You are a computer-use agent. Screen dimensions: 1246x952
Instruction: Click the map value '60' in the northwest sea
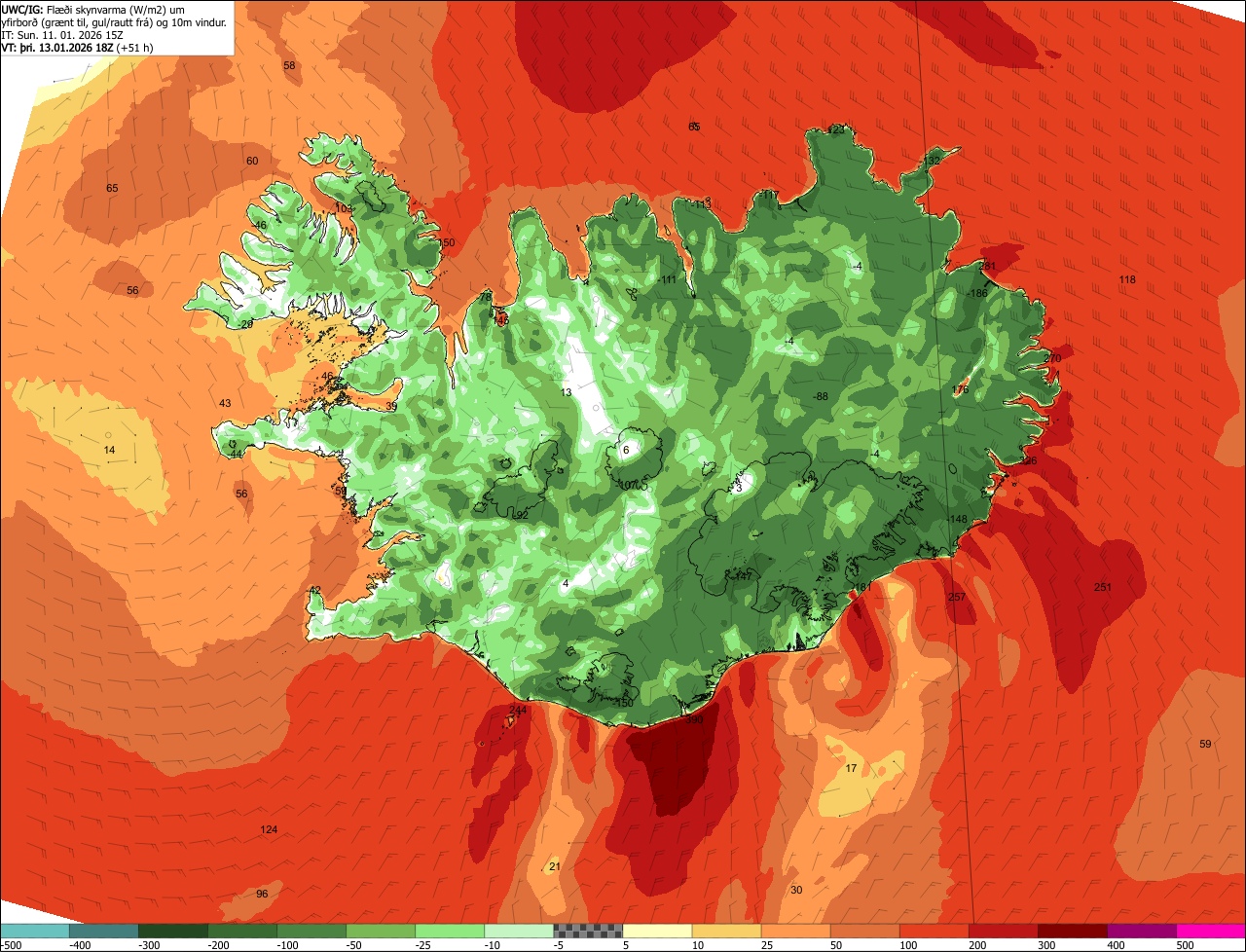pyautogui.click(x=252, y=162)
